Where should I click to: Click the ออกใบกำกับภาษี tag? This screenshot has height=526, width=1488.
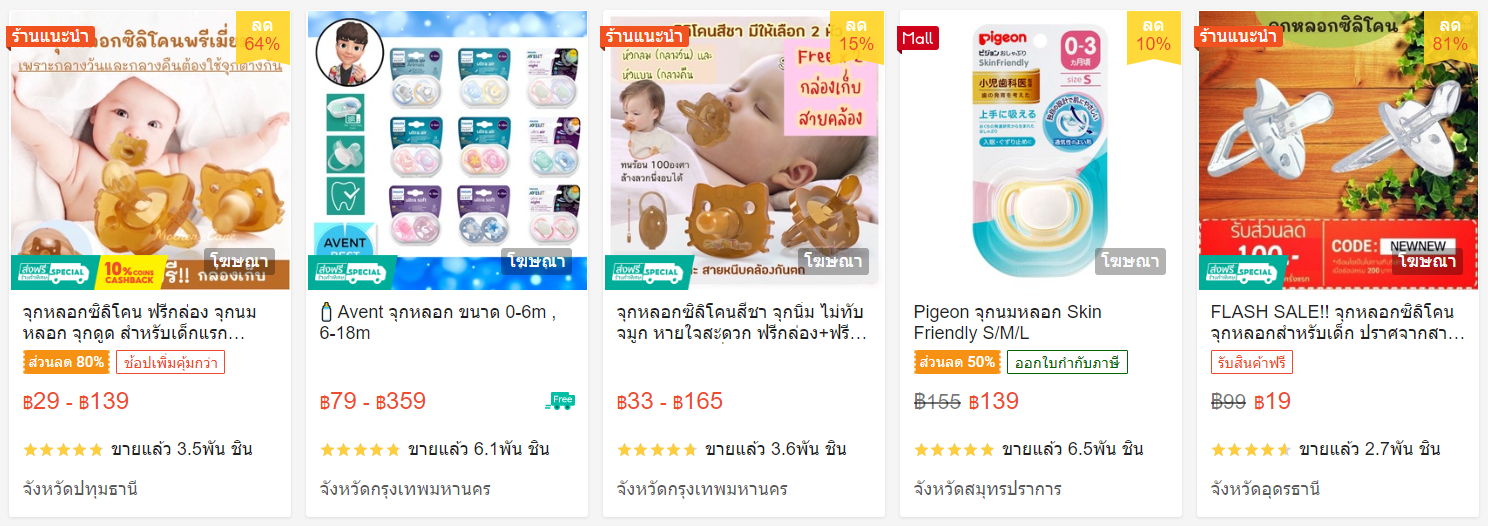[1067, 362]
